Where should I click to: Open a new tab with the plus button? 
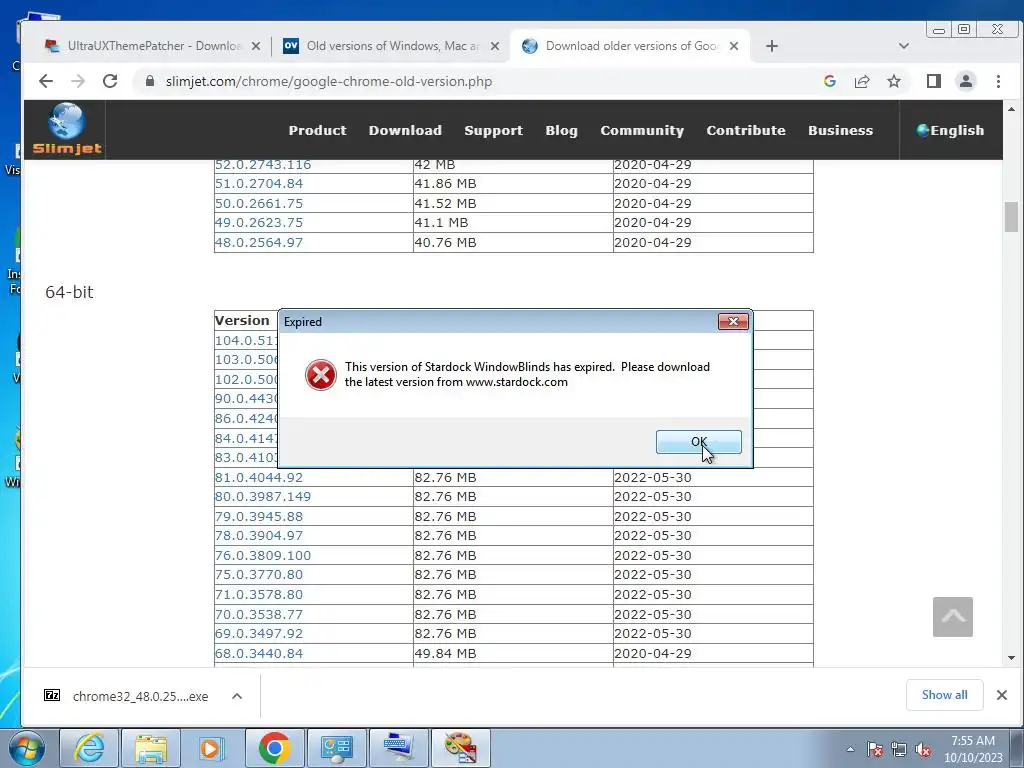[x=772, y=46]
